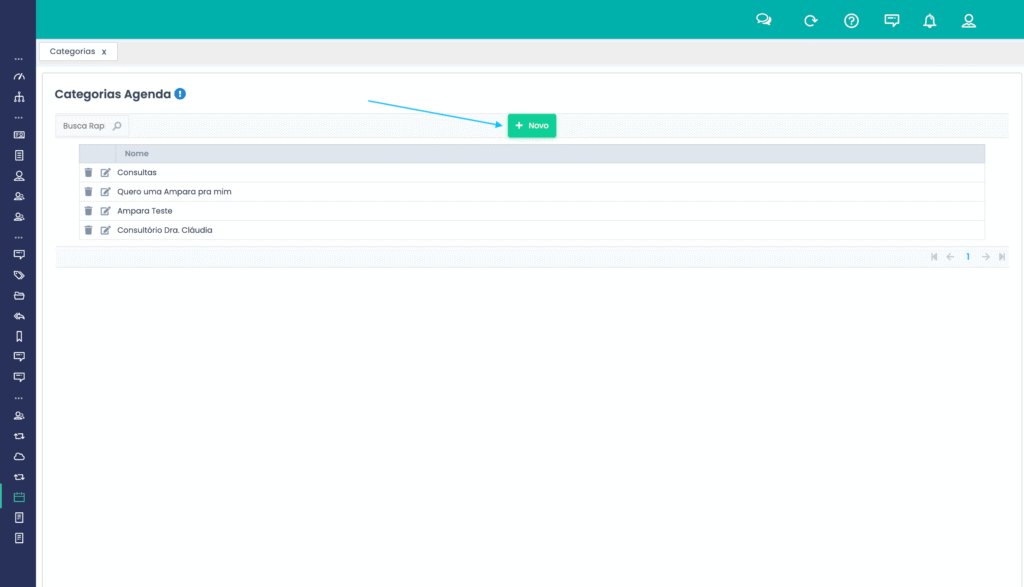
Task: Click the refresh icon in top bar
Action: (x=810, y=20)
